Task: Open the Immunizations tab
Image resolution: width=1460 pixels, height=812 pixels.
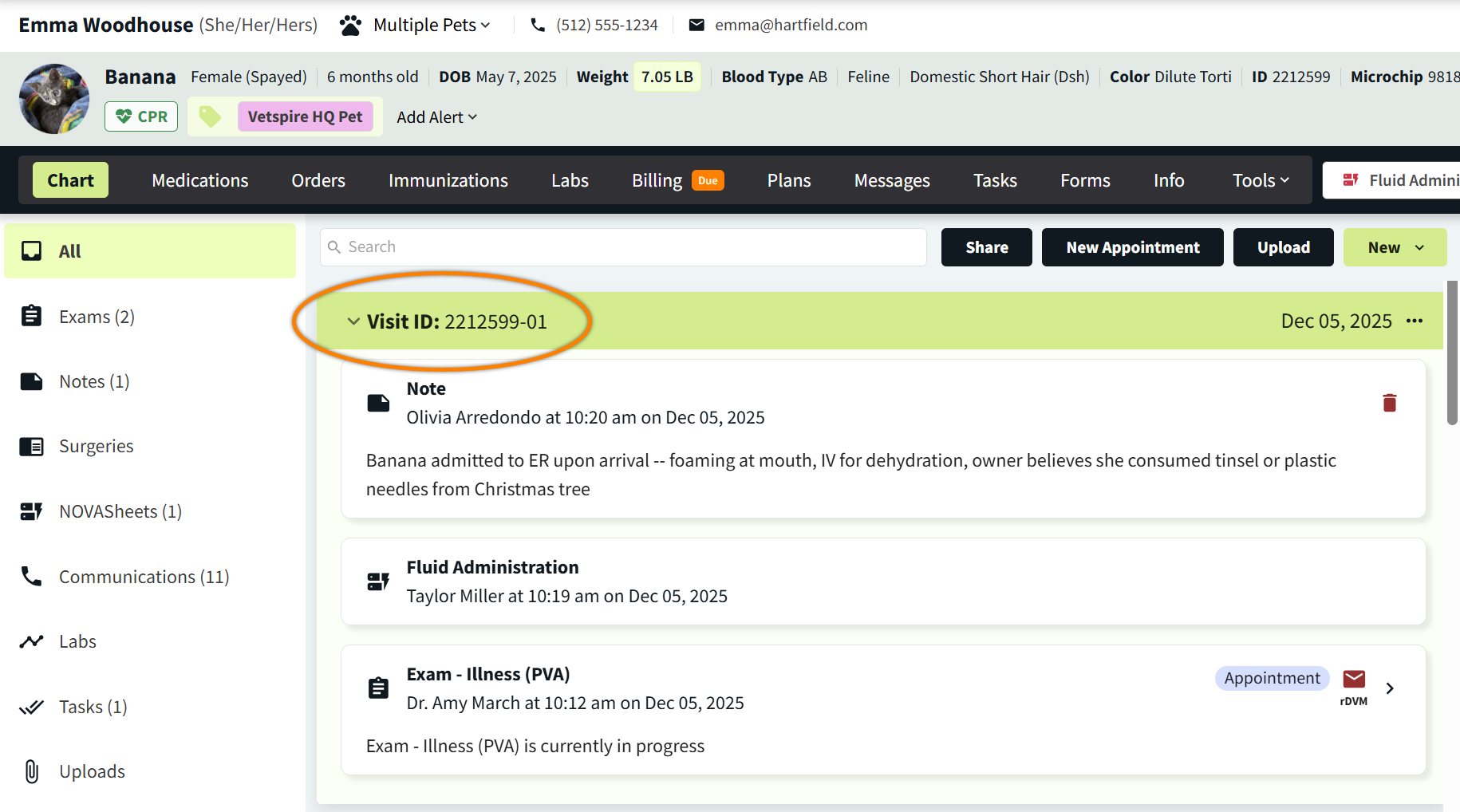Action: pyautogui.click(x=448, y=180)
